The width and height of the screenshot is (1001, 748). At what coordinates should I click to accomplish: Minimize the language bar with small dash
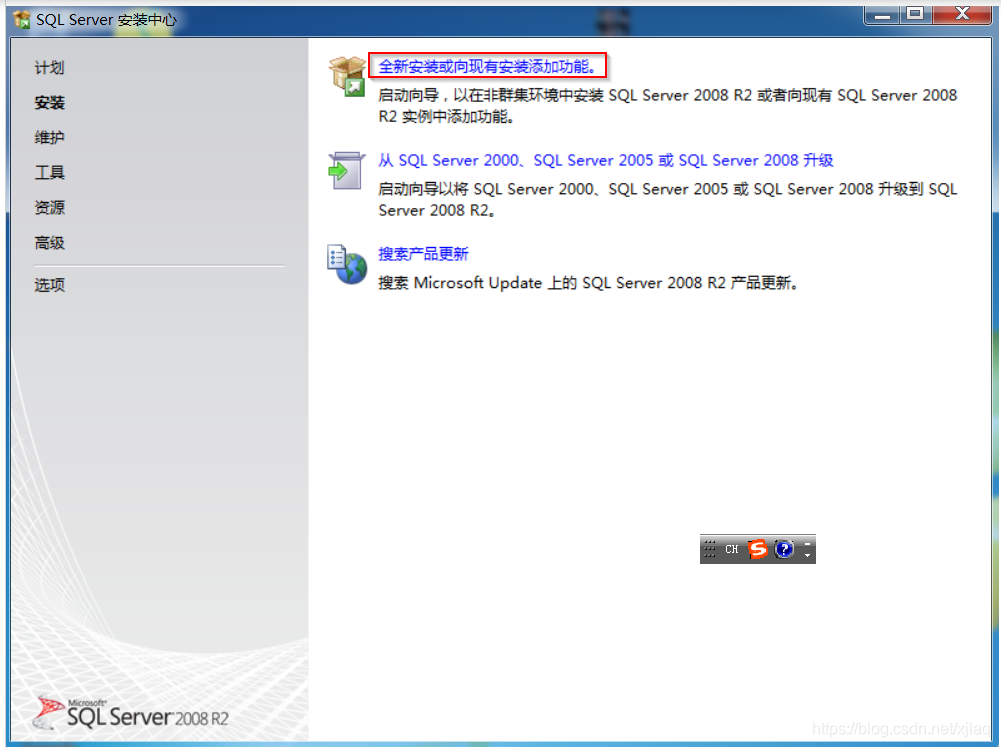pyautogui.click(x=808, y=543)
